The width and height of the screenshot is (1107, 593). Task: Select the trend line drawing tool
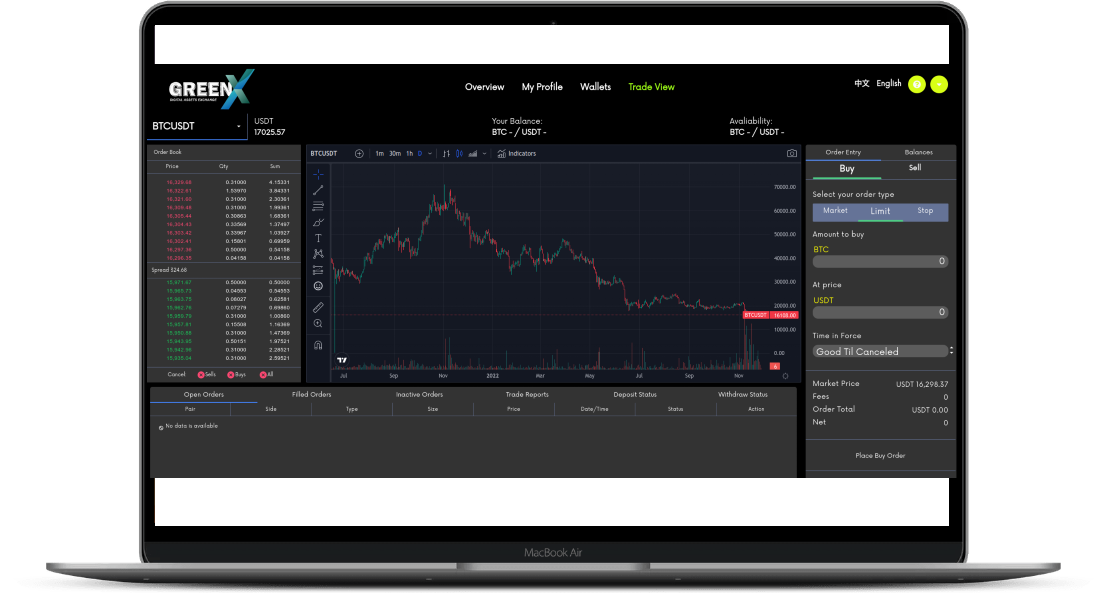(x=318, y=190)
